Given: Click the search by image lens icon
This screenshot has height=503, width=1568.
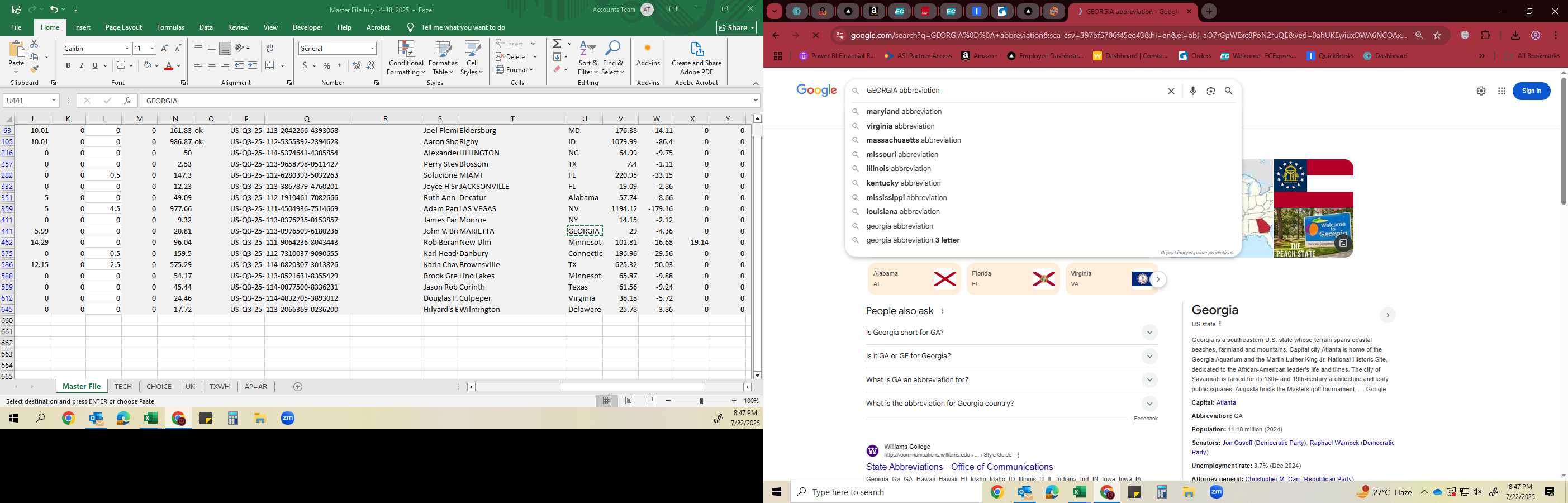Looking at the screenshot, I should (1211, 91).
